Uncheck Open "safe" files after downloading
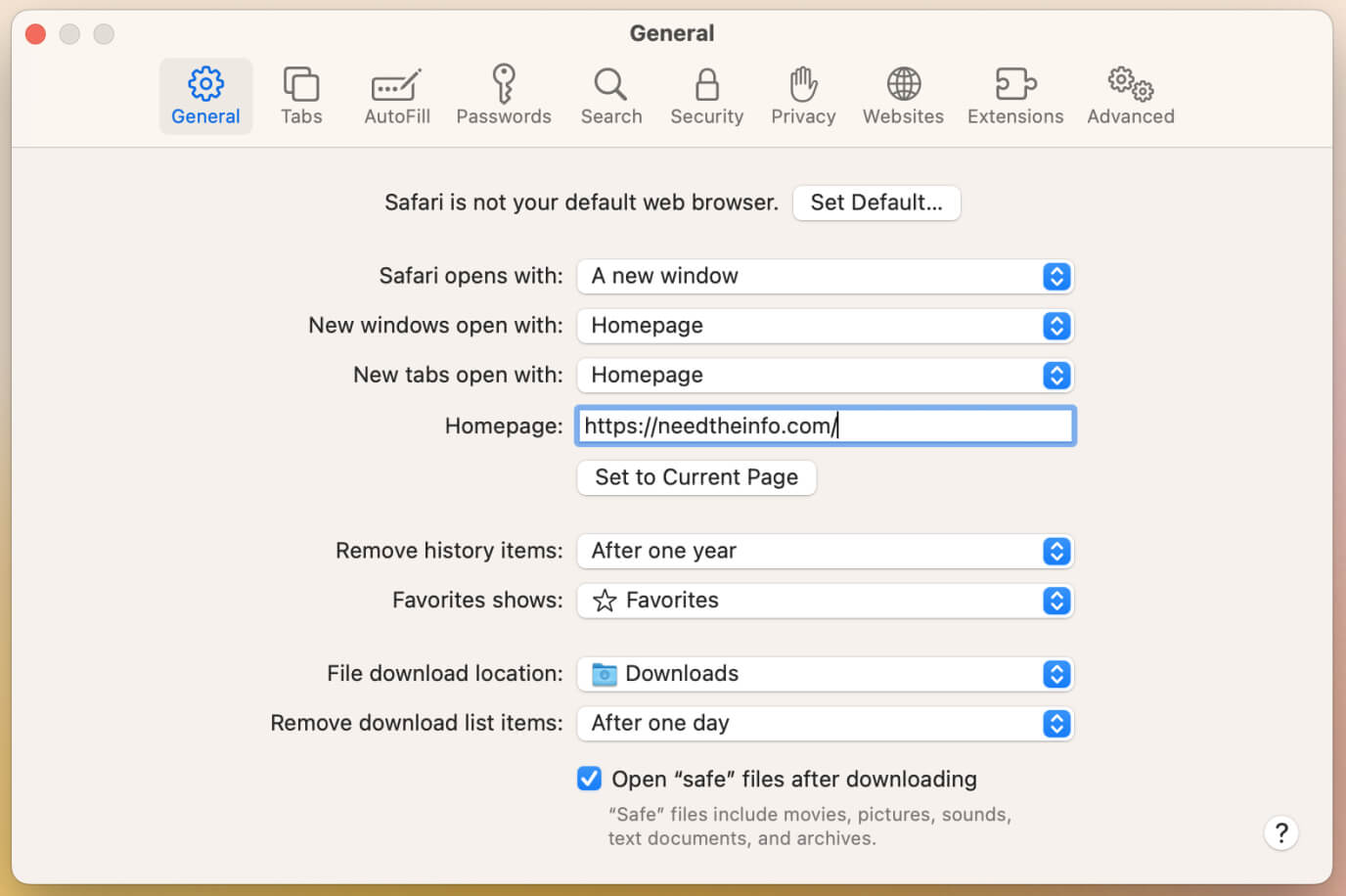The width and height of the screenshot is (1346, 896). (589, 779)
